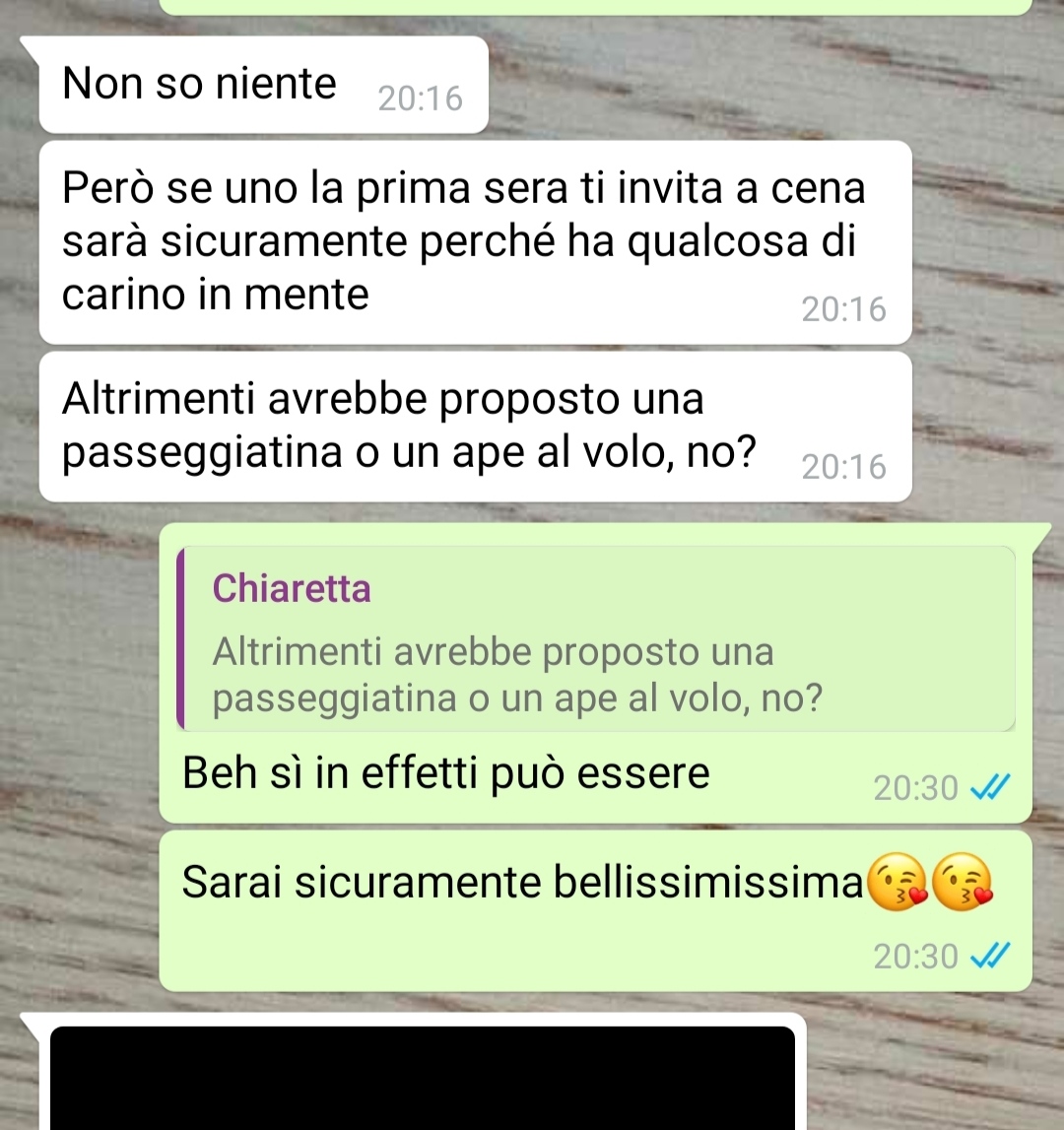This screenshot has width=1064, height=1130.
Task: Open the blacked-out media thumbnail
Action: (423, 1078)
